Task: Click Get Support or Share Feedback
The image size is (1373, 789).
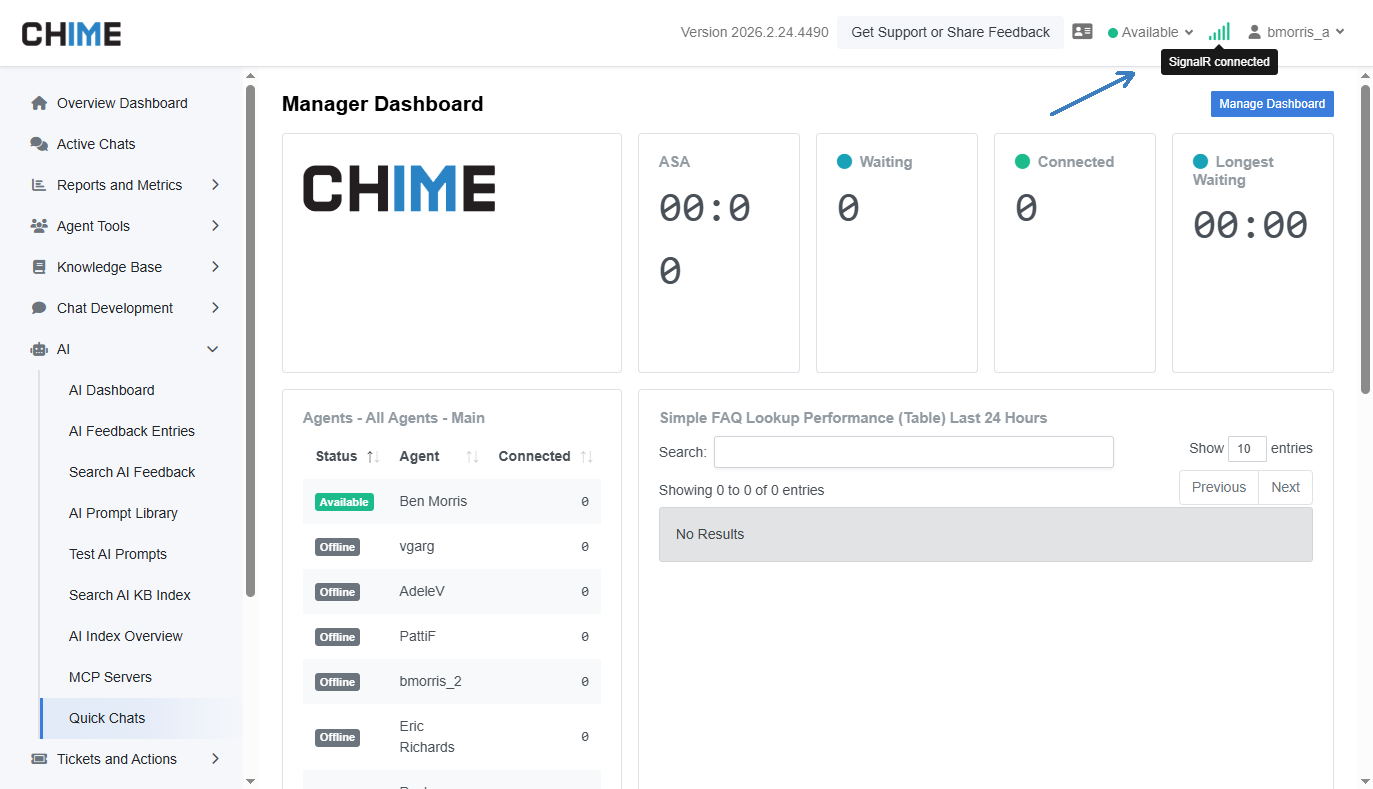Action: [x=950, y=32]
